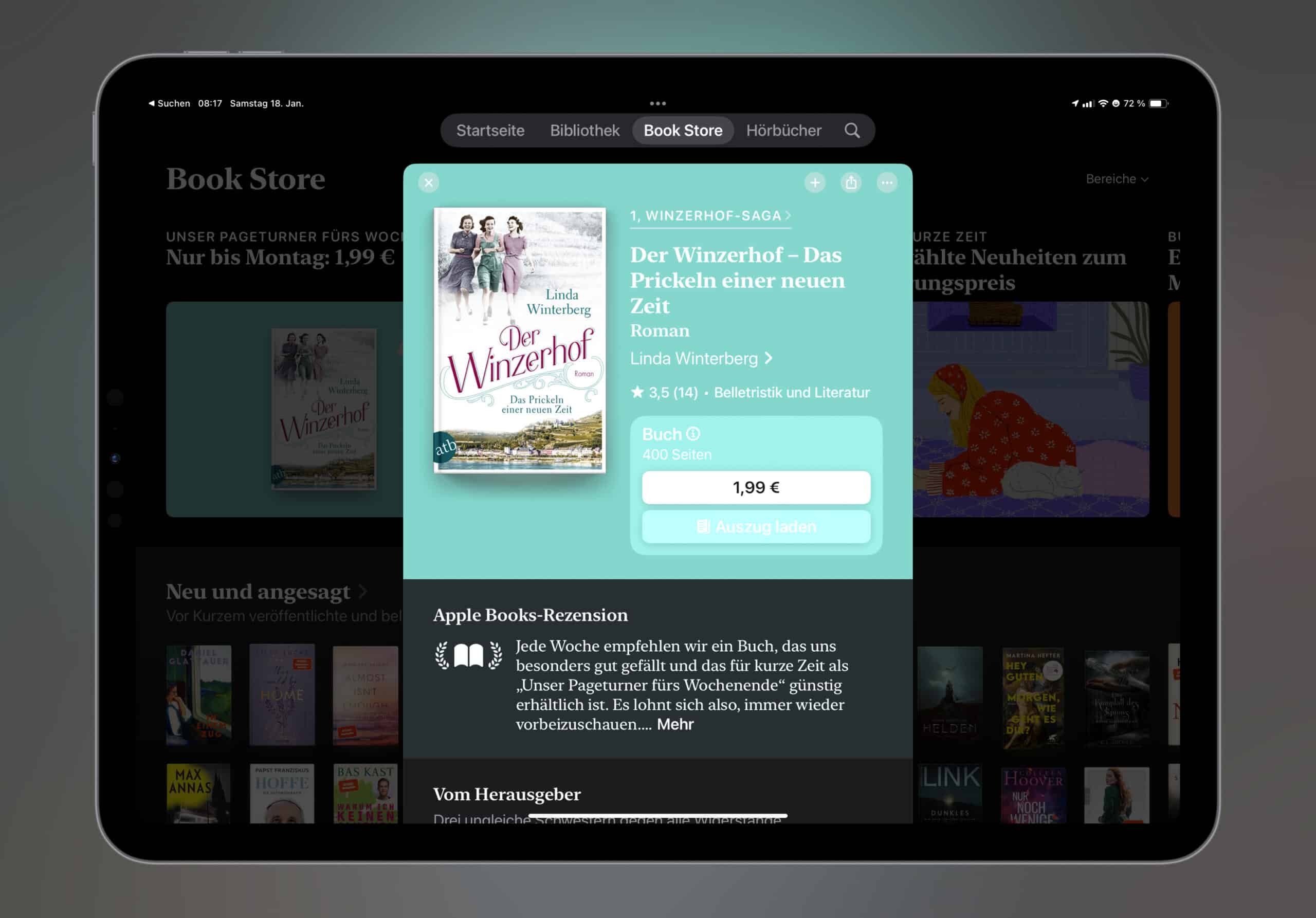Tap the Vom Herausgeber heading
1316x918 pixels.
click(x=507, y=794)
